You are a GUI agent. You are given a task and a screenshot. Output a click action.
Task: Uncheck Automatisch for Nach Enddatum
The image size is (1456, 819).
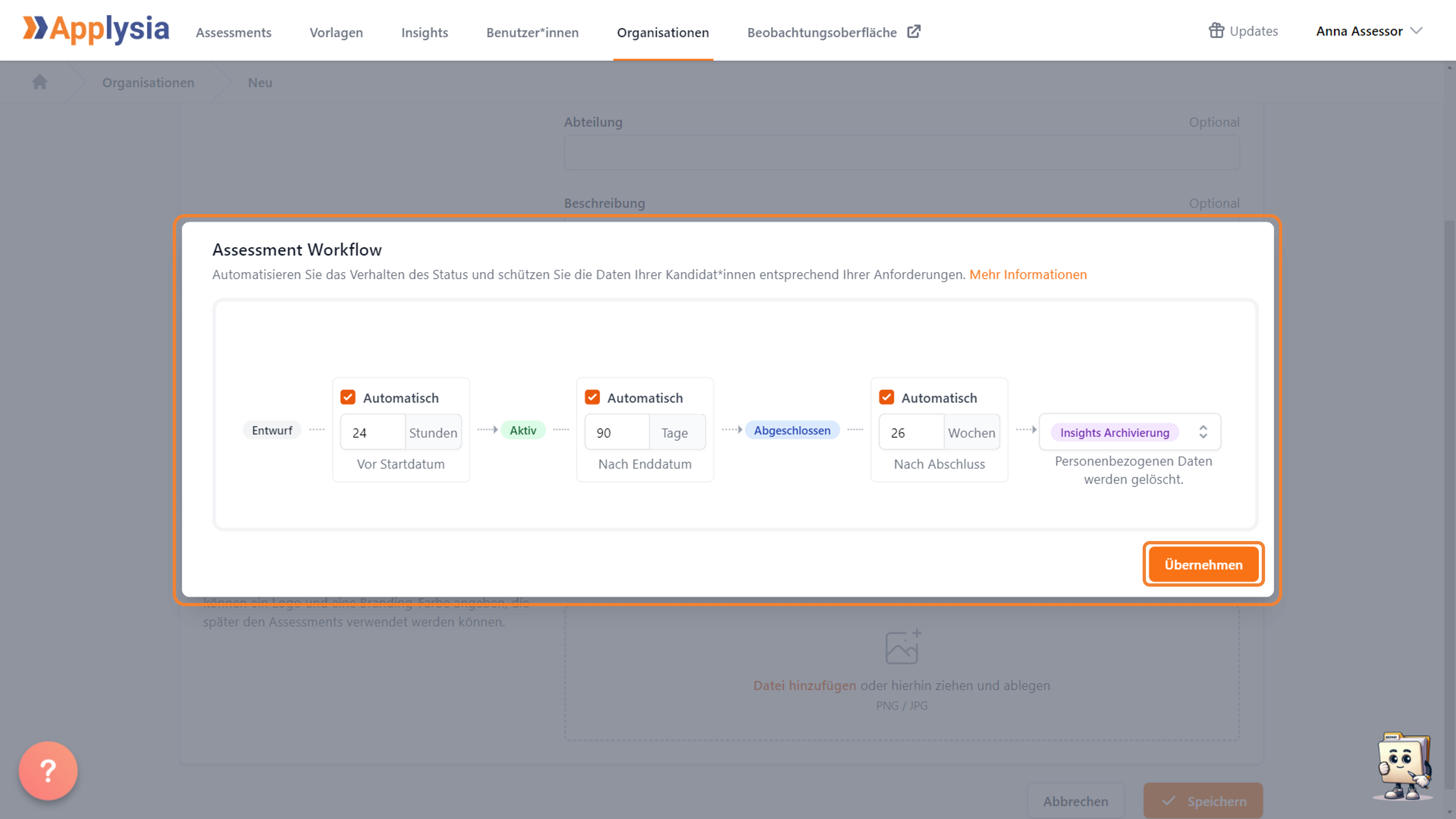pos(592,397)
